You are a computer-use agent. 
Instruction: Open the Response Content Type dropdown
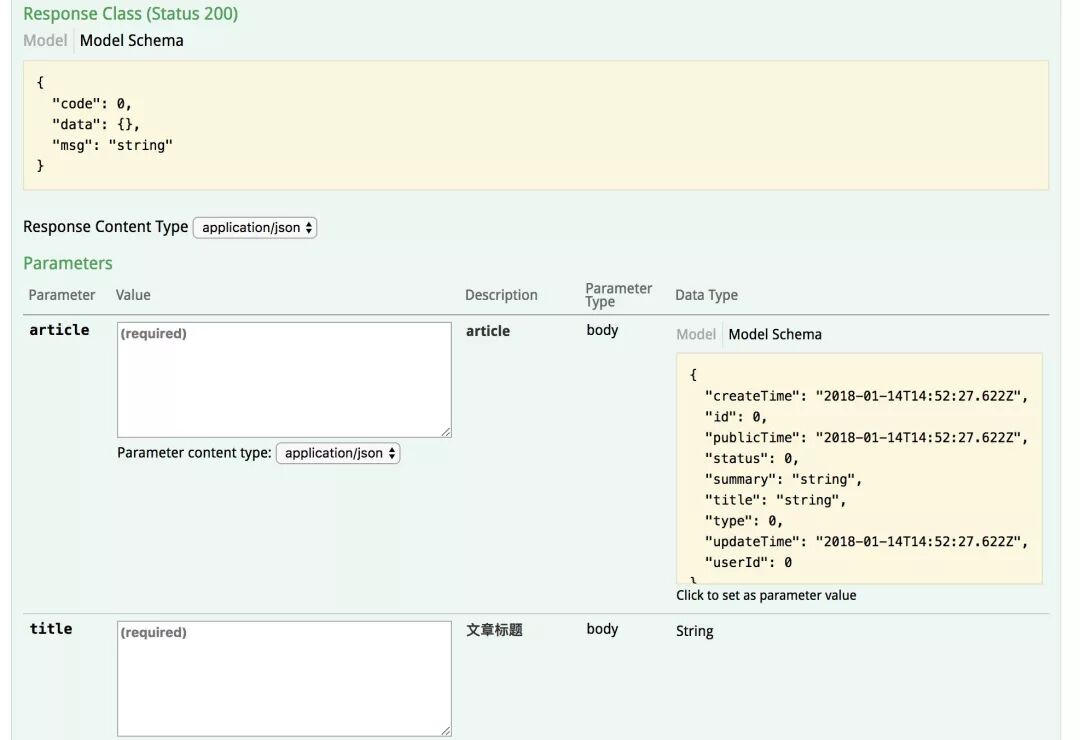pyautogui.click(x=254, y=227)
